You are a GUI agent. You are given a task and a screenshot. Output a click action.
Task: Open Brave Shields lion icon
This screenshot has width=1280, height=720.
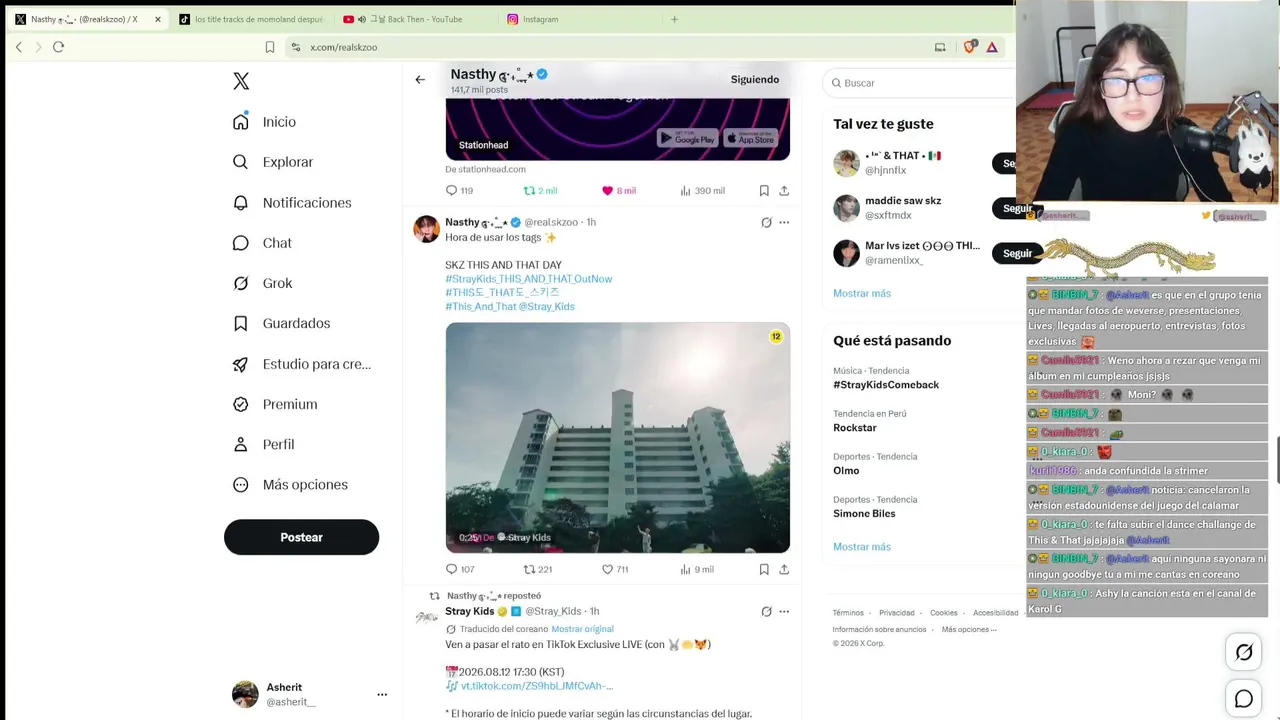970,47
